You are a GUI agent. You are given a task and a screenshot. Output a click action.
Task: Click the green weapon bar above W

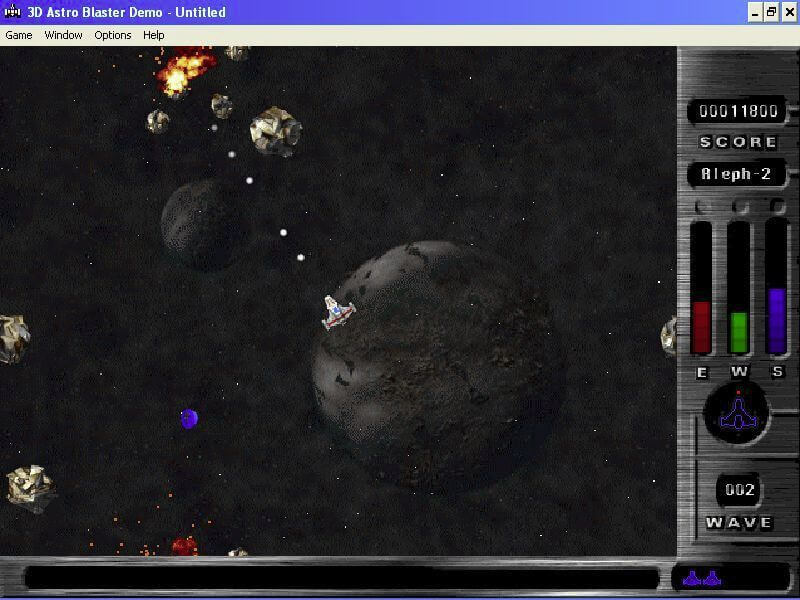click(739, 333)
